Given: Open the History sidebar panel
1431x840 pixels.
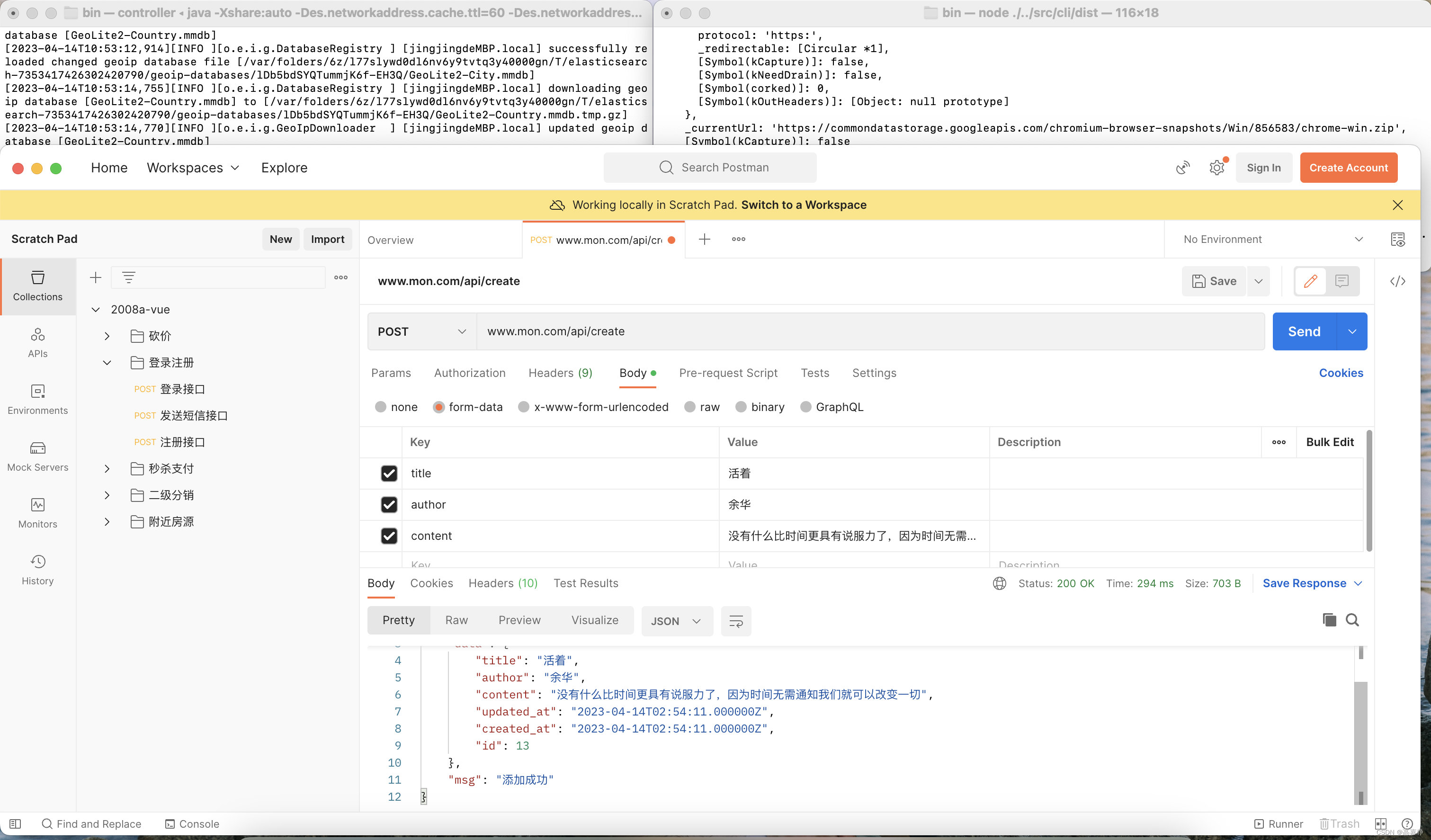Looking at the screenshot, I should click(x=37, y=570).
